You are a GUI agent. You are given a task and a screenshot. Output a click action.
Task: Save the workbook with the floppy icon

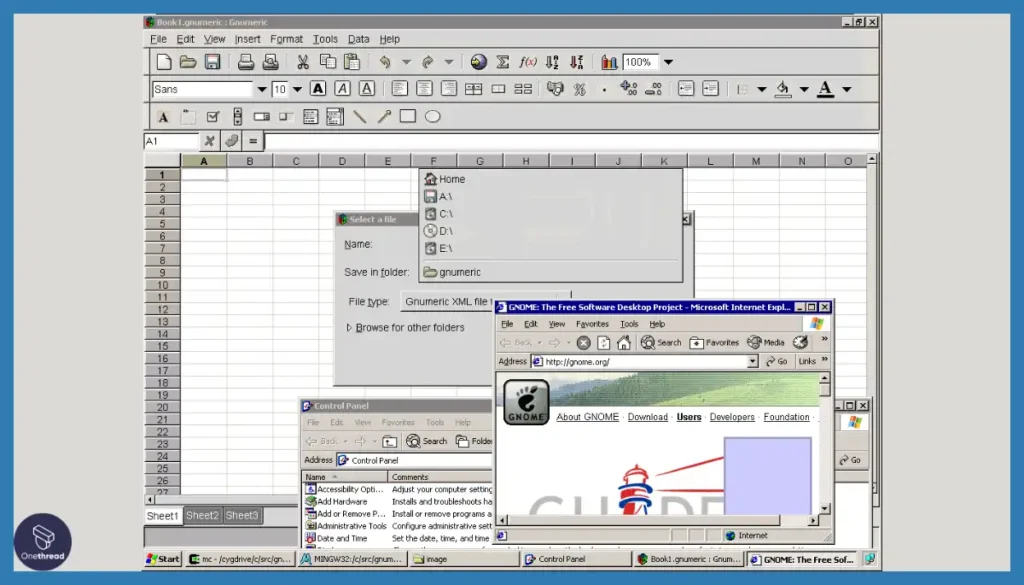click(212, 62)
